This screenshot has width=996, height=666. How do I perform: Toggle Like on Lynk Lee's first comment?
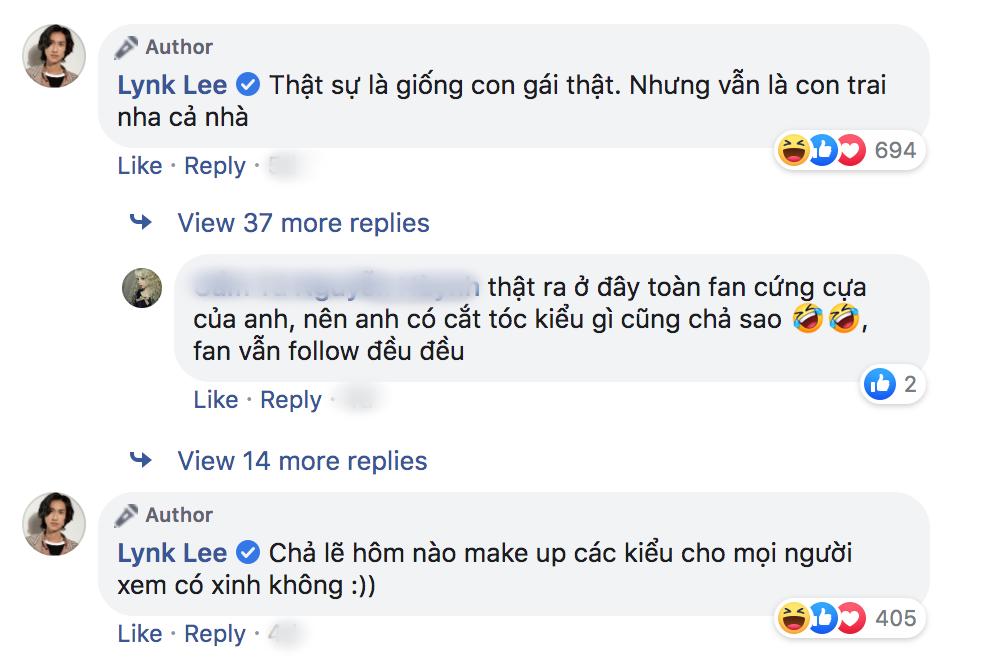point(141,166)
